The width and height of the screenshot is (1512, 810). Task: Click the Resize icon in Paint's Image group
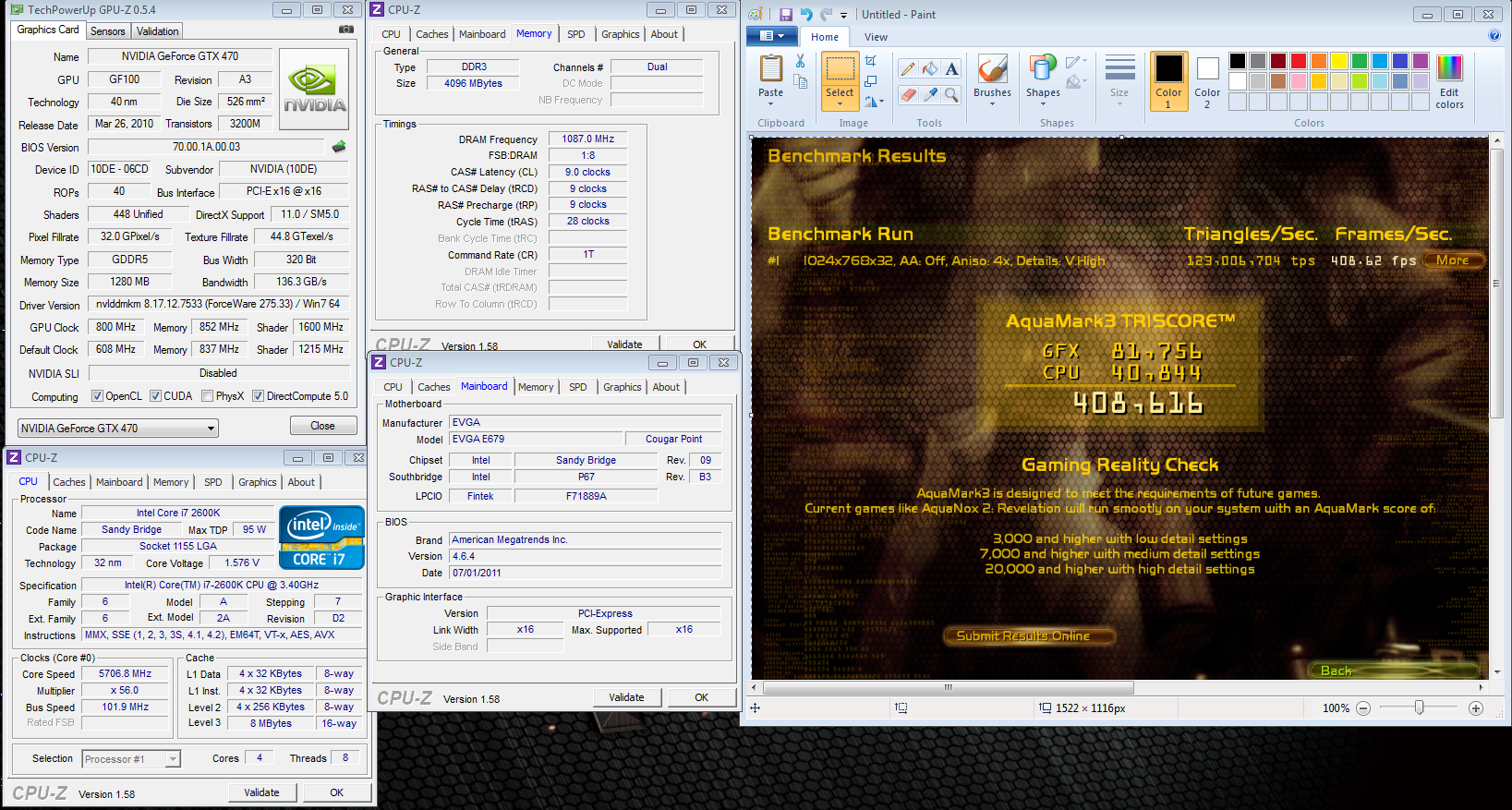point(870,81)
